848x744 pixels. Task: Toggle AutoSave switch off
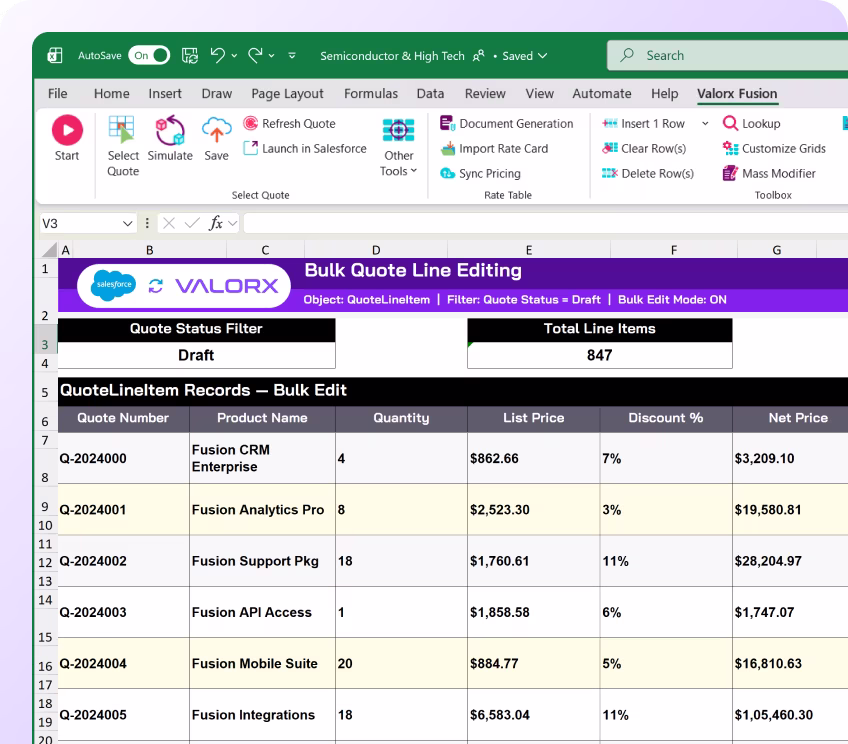(x=149, y=55)
